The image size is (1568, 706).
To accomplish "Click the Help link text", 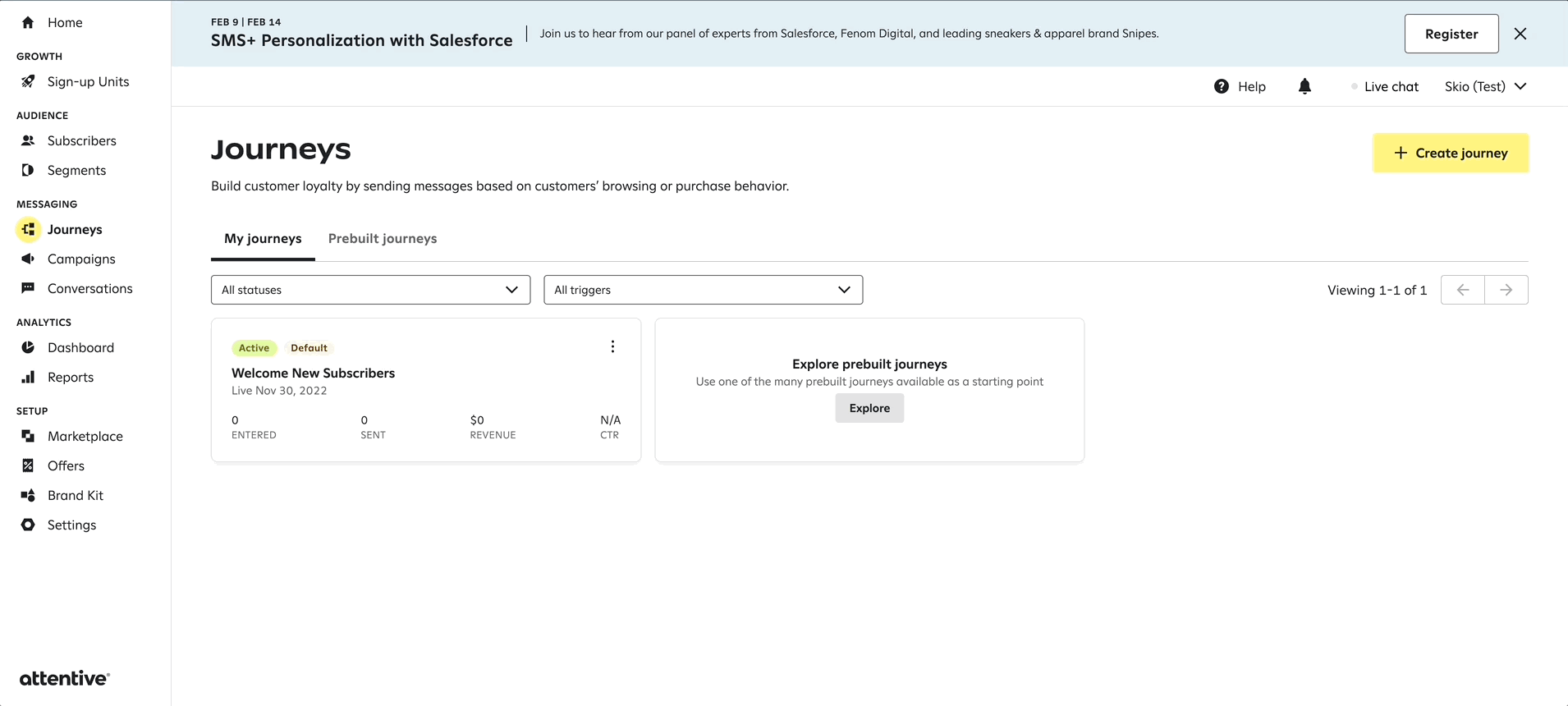I will tap(1252, 86).
